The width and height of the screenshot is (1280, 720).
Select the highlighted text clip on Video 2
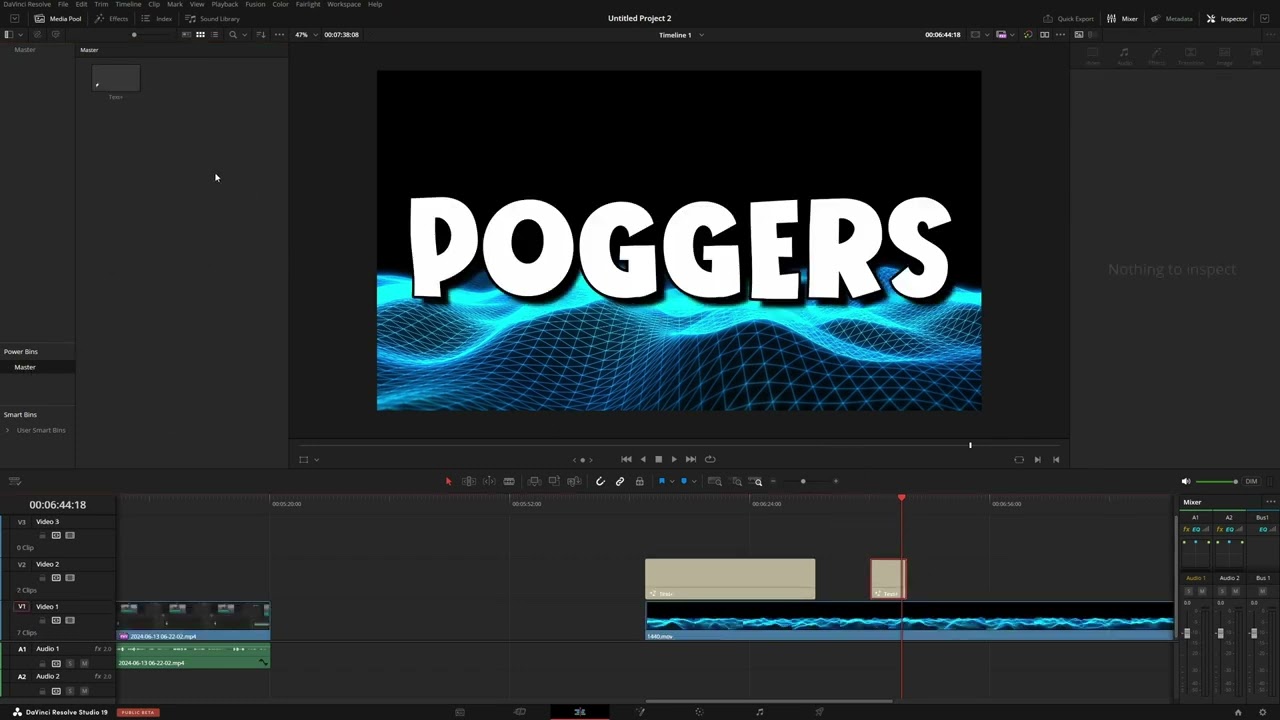[x=888, y=579]
